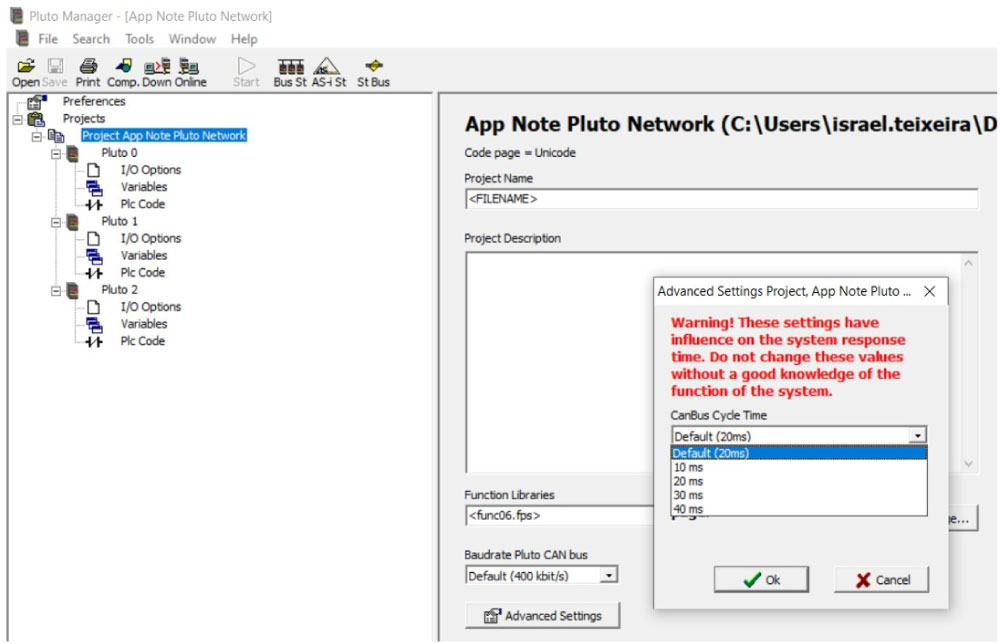This screenshot has width=1000, height=644.
Task: Collapse the Pluto 2 tree node
Action: point(56,290)
